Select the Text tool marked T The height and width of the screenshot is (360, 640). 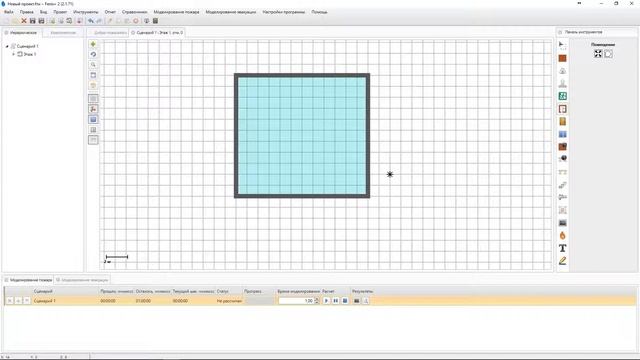(x=562, y=248)
